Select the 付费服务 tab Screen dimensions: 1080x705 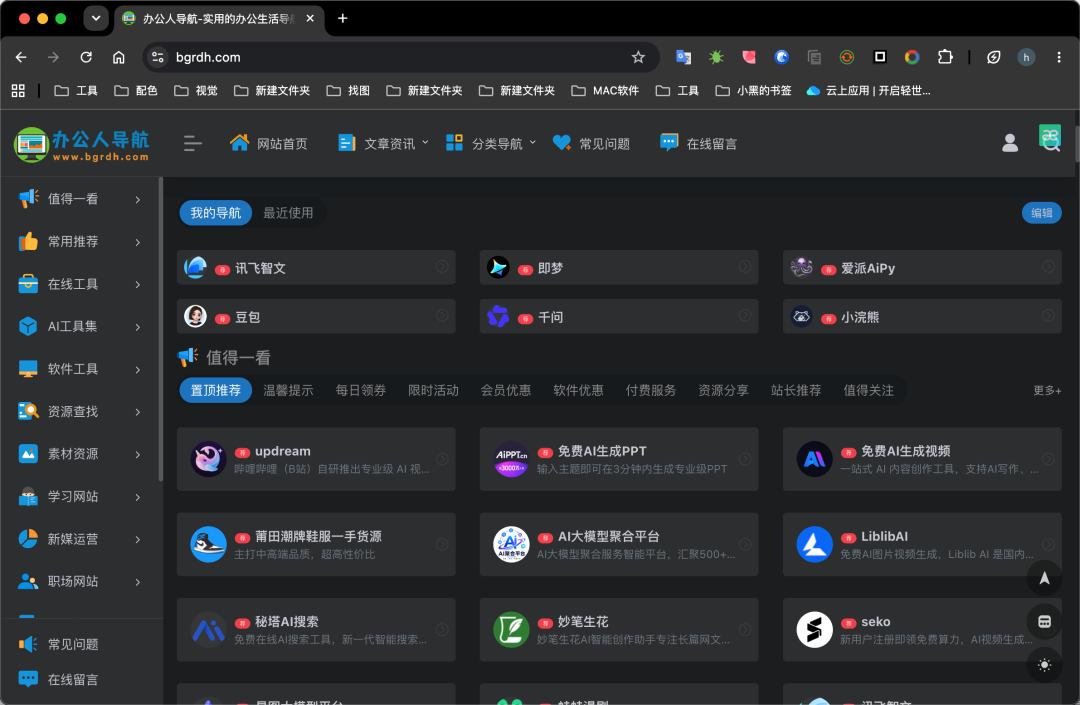coord(651,390)
